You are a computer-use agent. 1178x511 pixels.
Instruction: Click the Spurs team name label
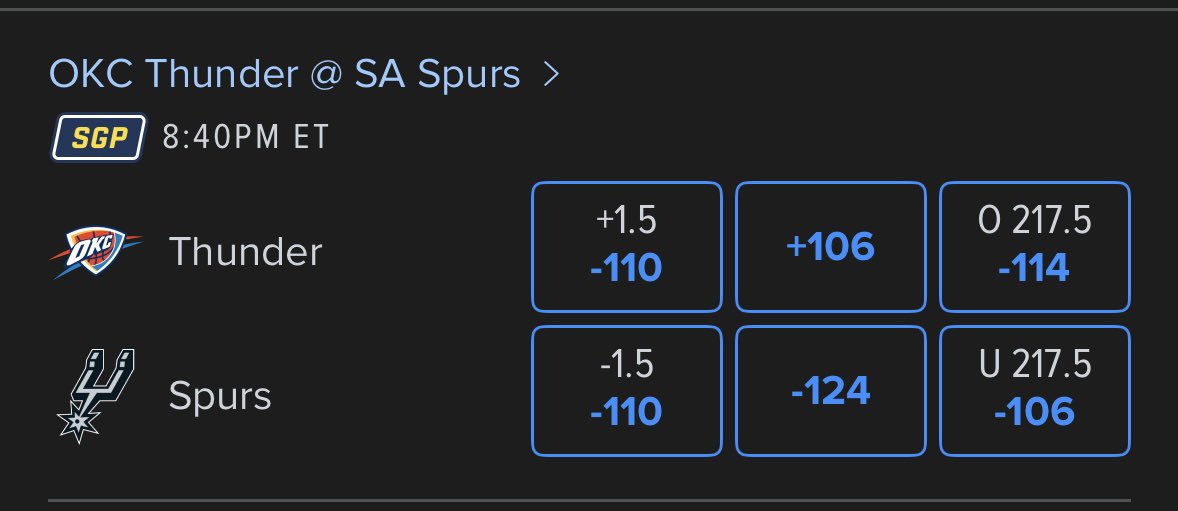220,397
